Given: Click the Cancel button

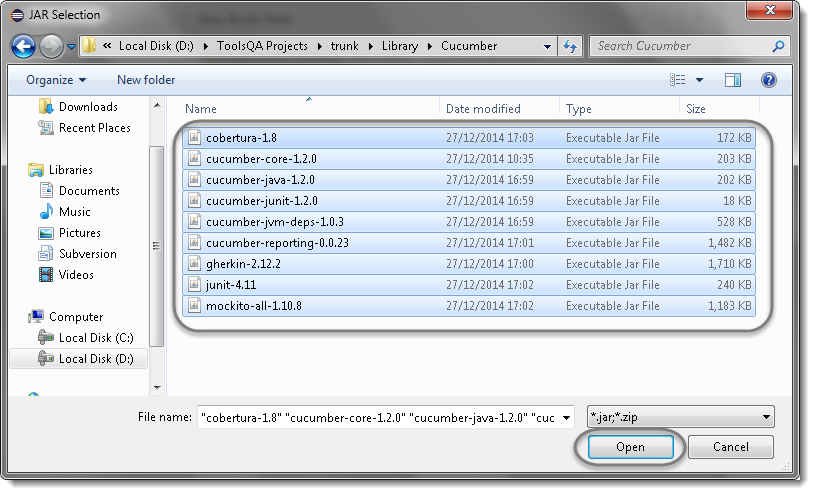Looking at the screenshot, I should 731,447.
